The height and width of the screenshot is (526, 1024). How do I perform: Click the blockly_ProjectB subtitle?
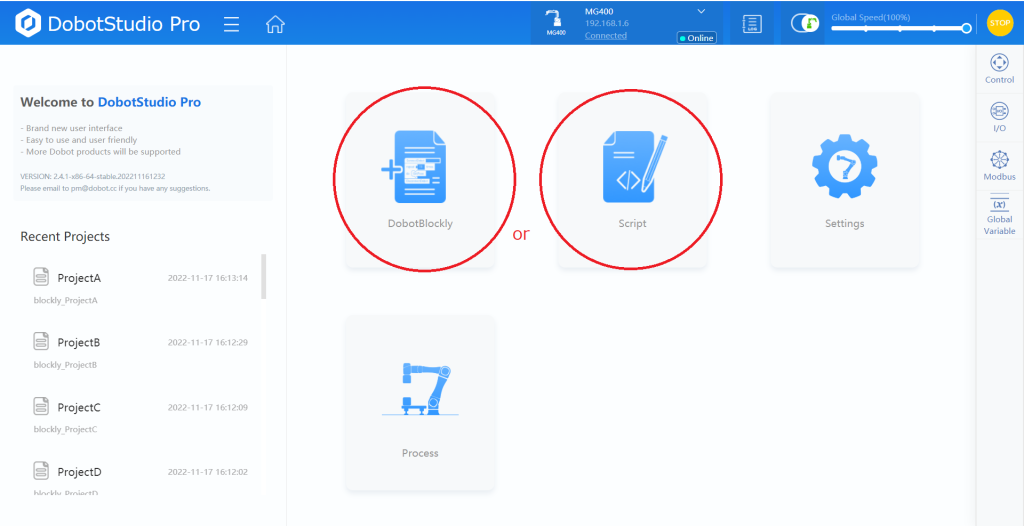pyautogui.click(x=65, y=365)
